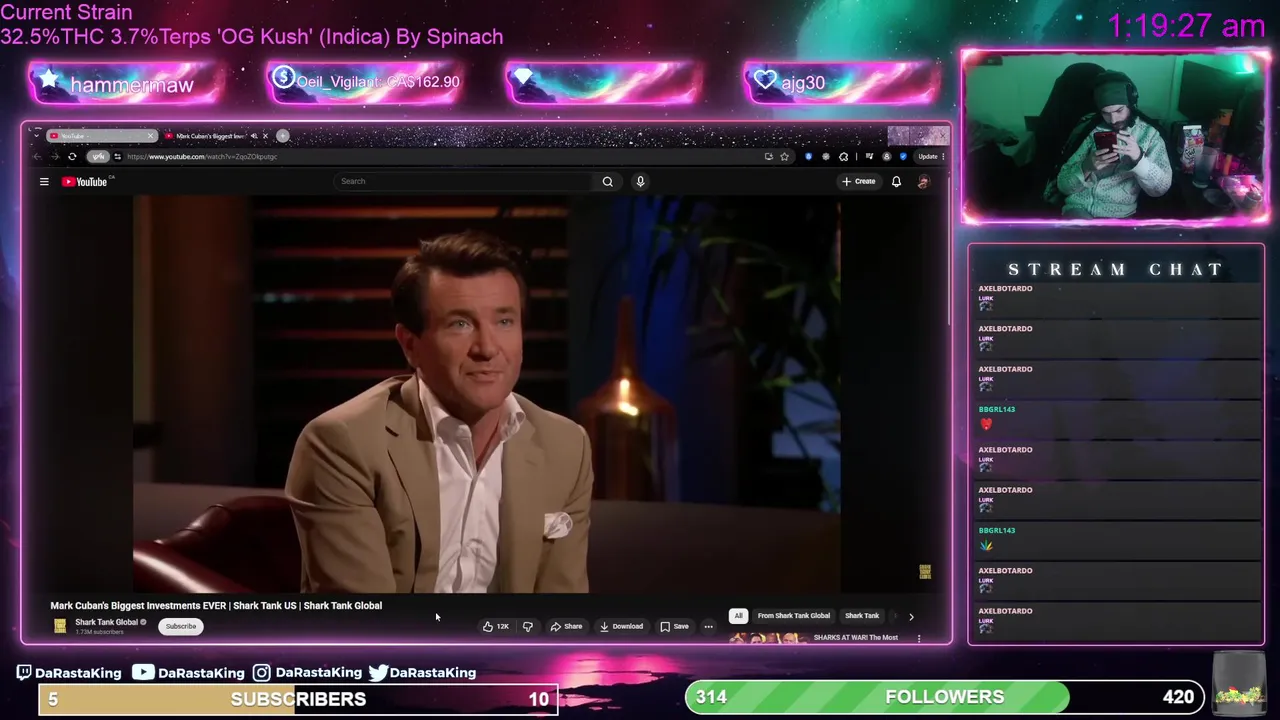
Task: Select the Mark Cuban's Biggest tab
Action: (208, 136)
